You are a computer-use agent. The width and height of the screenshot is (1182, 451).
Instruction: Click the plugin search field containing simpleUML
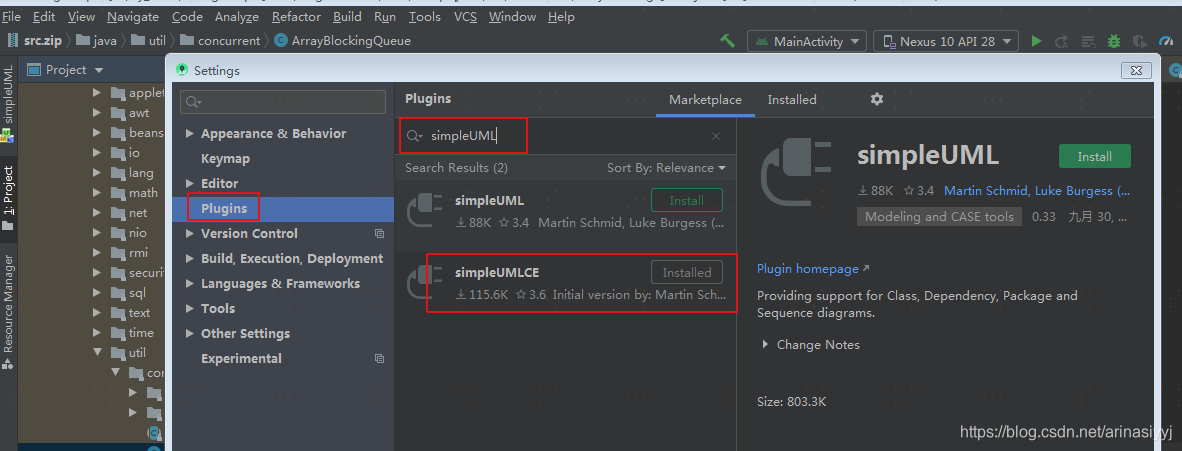[565, 136]
